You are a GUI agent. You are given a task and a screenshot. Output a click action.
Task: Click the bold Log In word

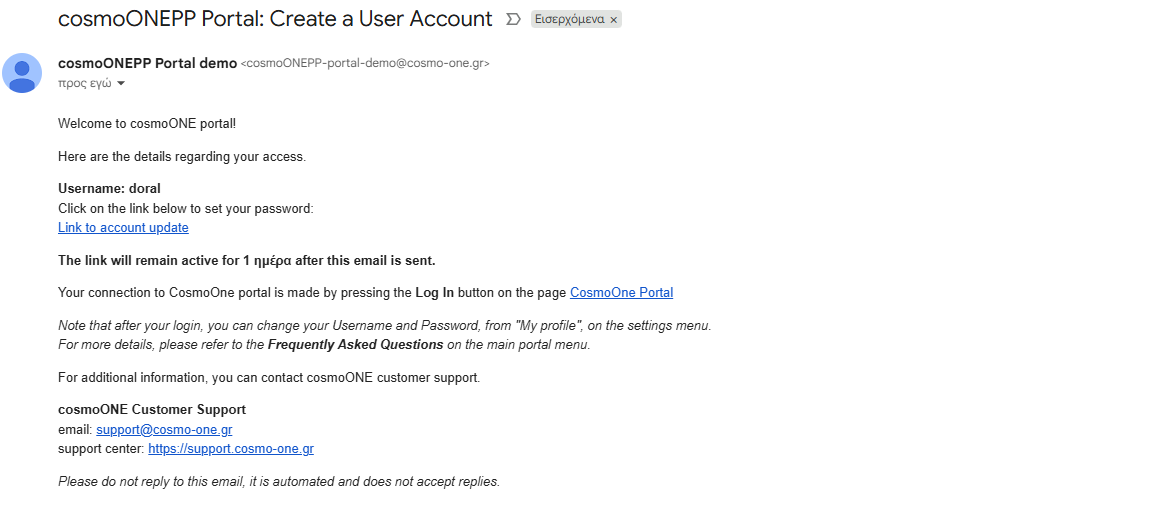[434, 293]
